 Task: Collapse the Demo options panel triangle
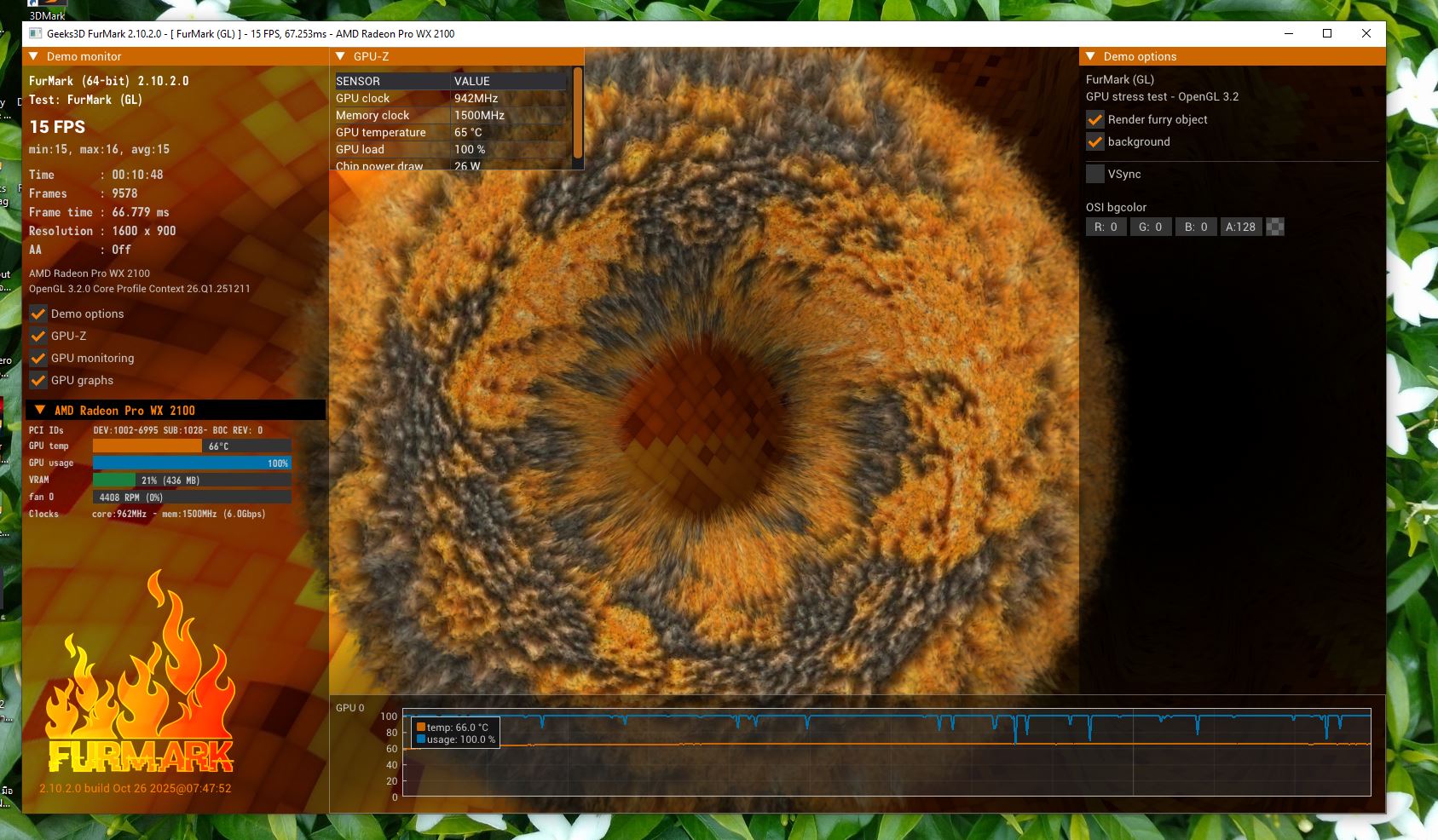click(x=1090, y=56)
